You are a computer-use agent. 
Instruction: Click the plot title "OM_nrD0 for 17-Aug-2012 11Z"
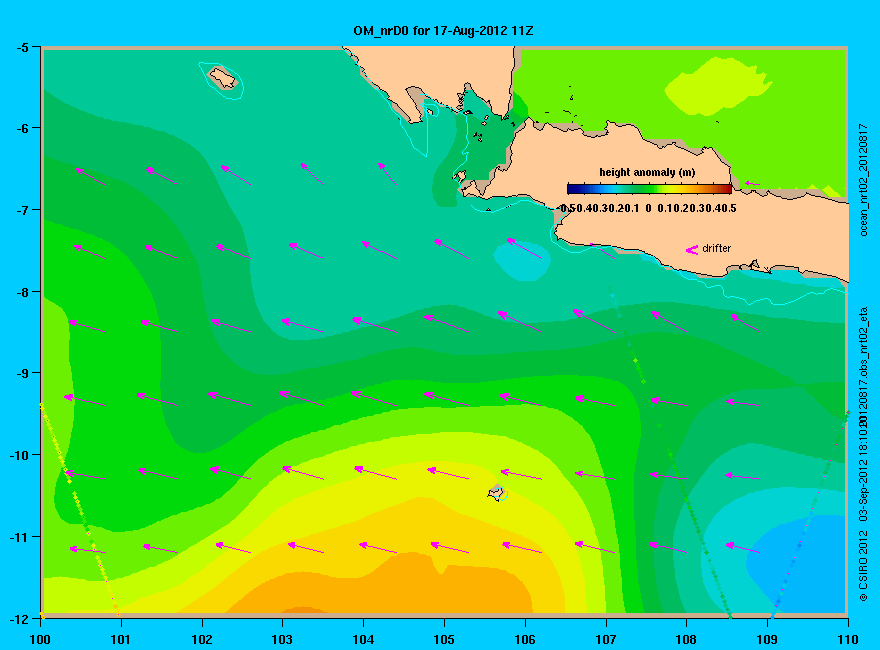point(443,31)
